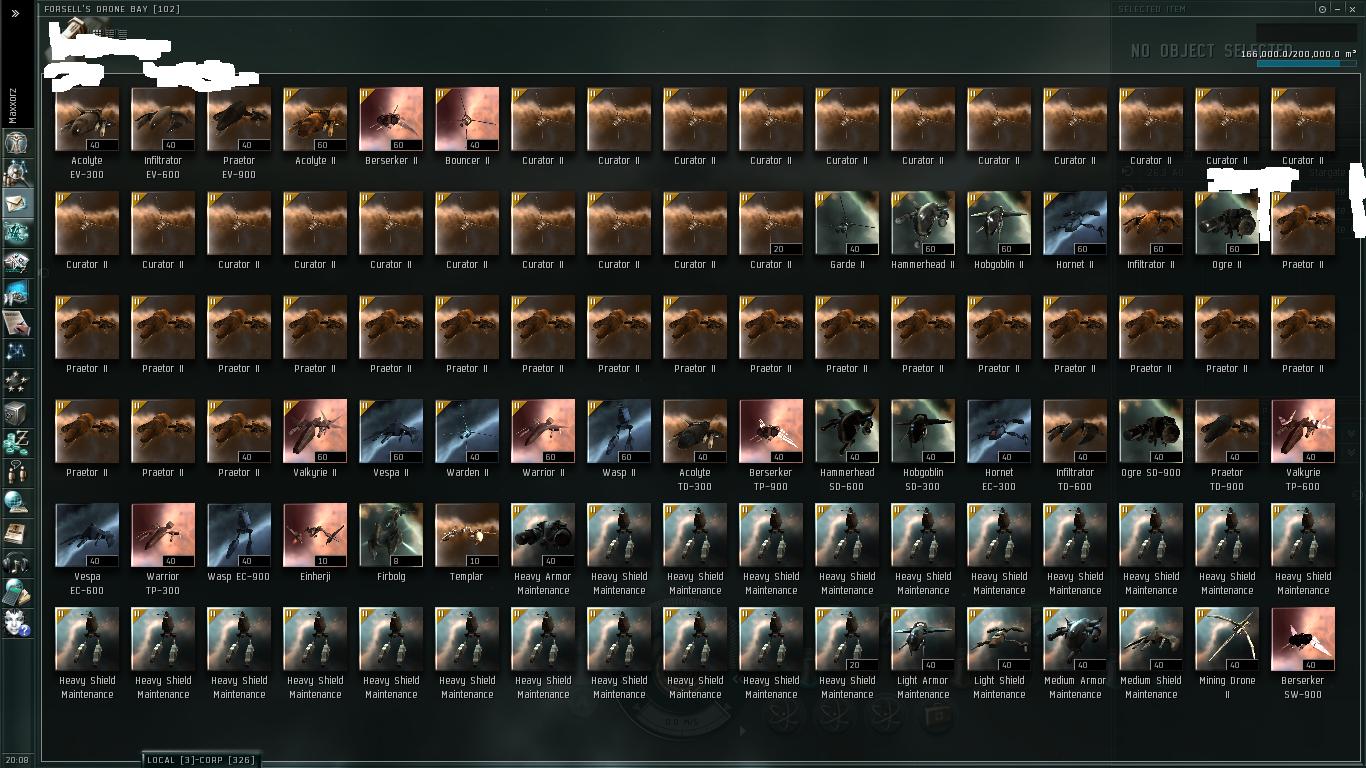Screen dimensions: 1366x768
Task: Expand the sidebar with the double-chevron
Action: [15, 13]
